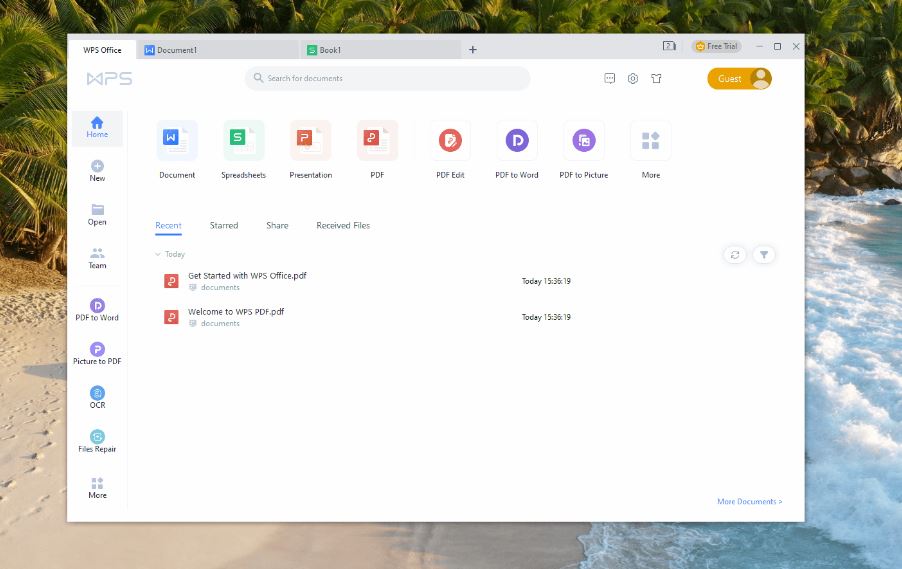Open the feedback message icon
The height and width of the screenshot is (569, 902).
610,78
